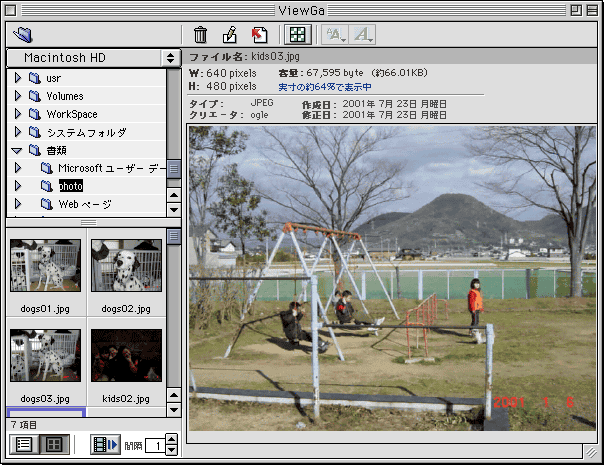This screenshot has height=465, width=604.
Task: Start the slideshow filmstrip play button
Action: tap(106, 445)
